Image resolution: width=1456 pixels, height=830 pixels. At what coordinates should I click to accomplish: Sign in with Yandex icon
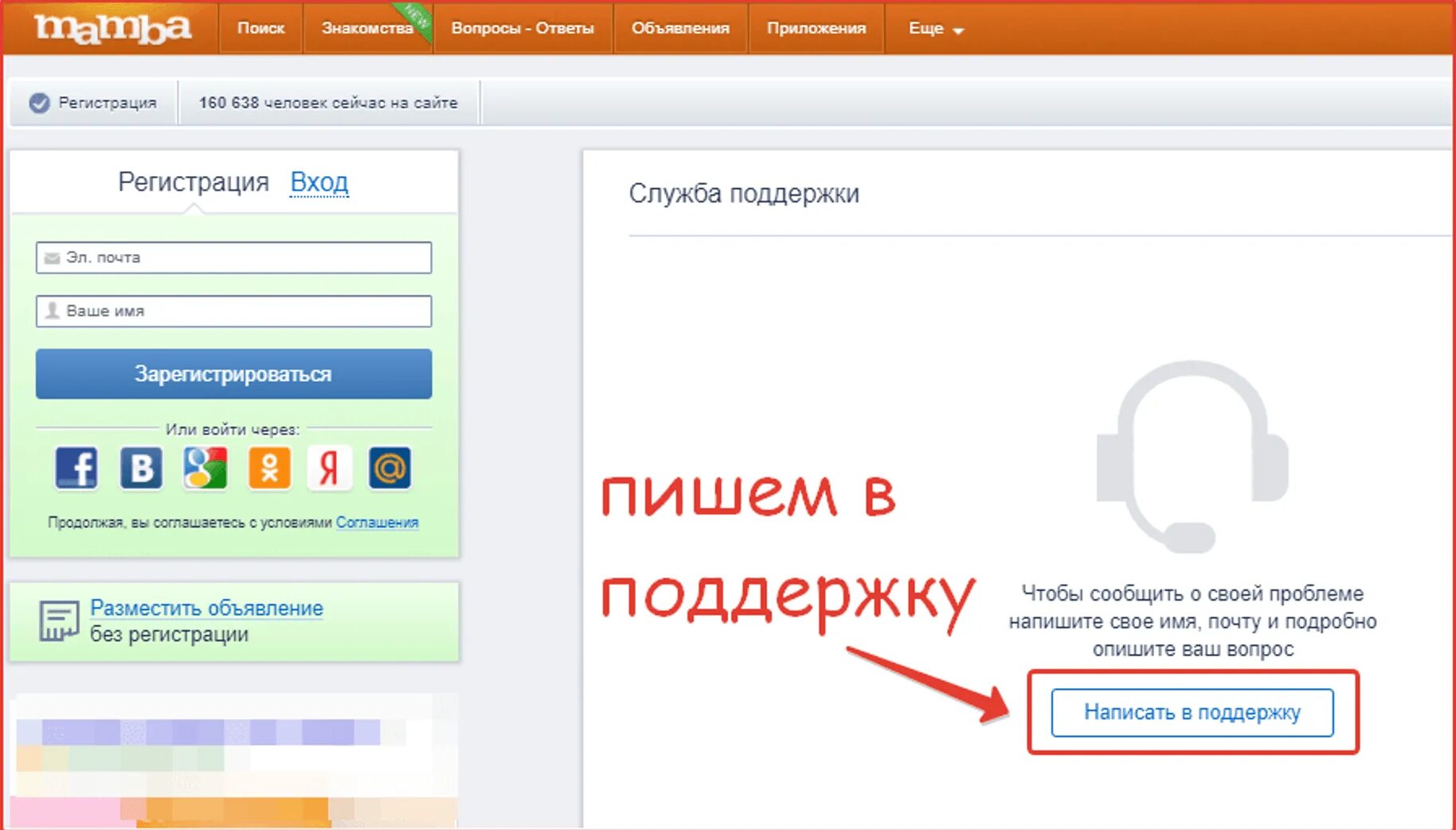coord(329,468)
